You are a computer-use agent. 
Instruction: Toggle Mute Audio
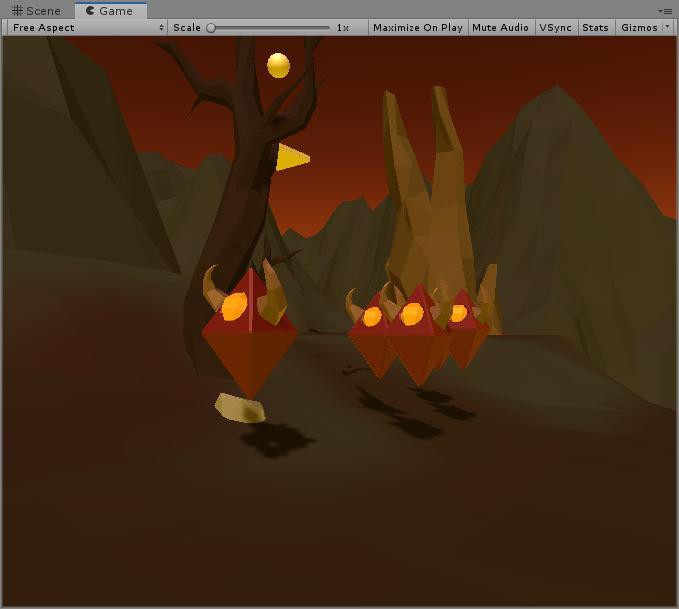coord(500,28)
